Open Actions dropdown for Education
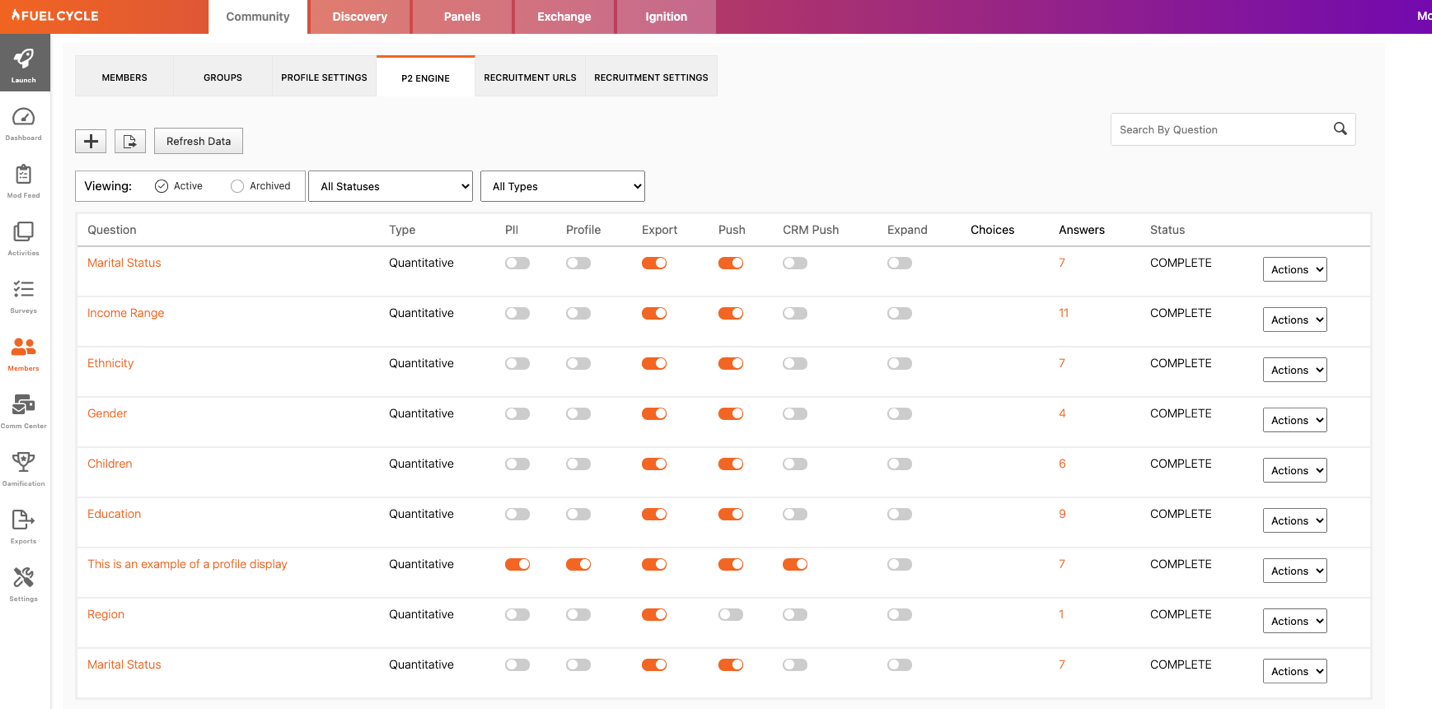1432x709 pixels. point(1295,520)
